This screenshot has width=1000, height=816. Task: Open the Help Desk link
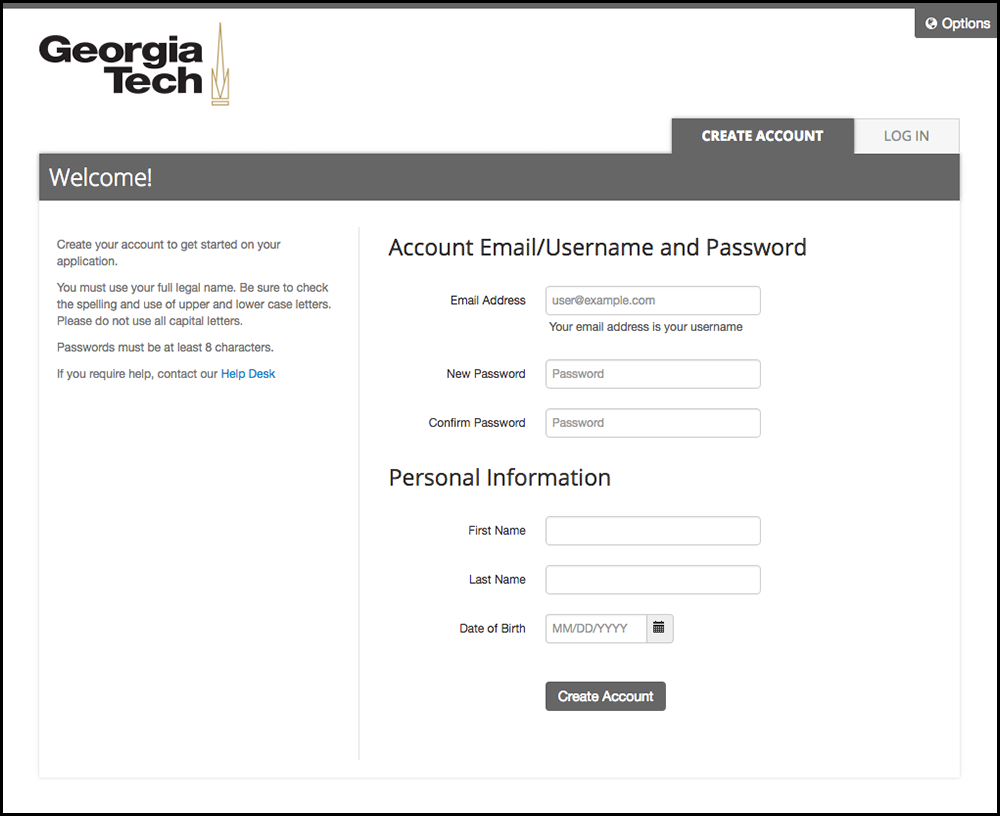tap(248, 374)
